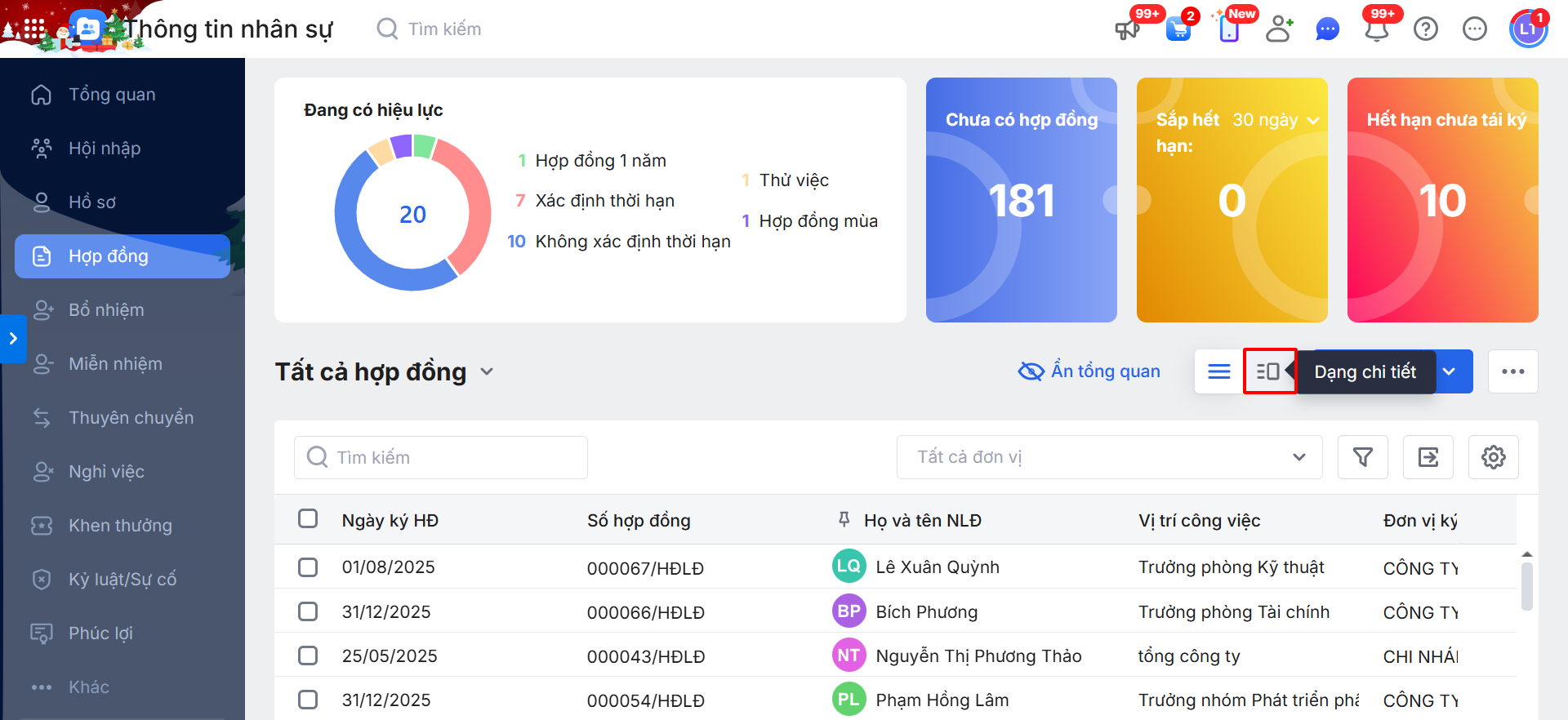Image resolution: width=1568 pixels, height=720 pixels.
Task: Open Khen thưởng in sidebar
Action: pos(122,526)
